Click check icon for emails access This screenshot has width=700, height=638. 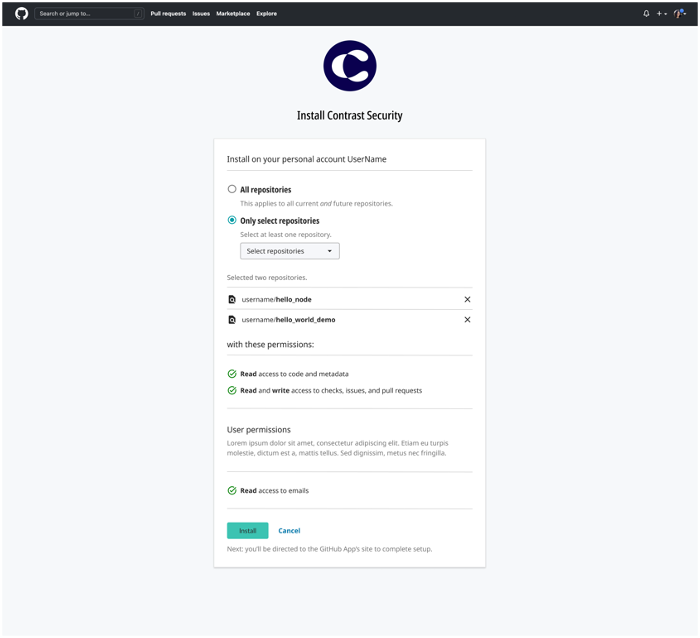(x=232, y=490)
